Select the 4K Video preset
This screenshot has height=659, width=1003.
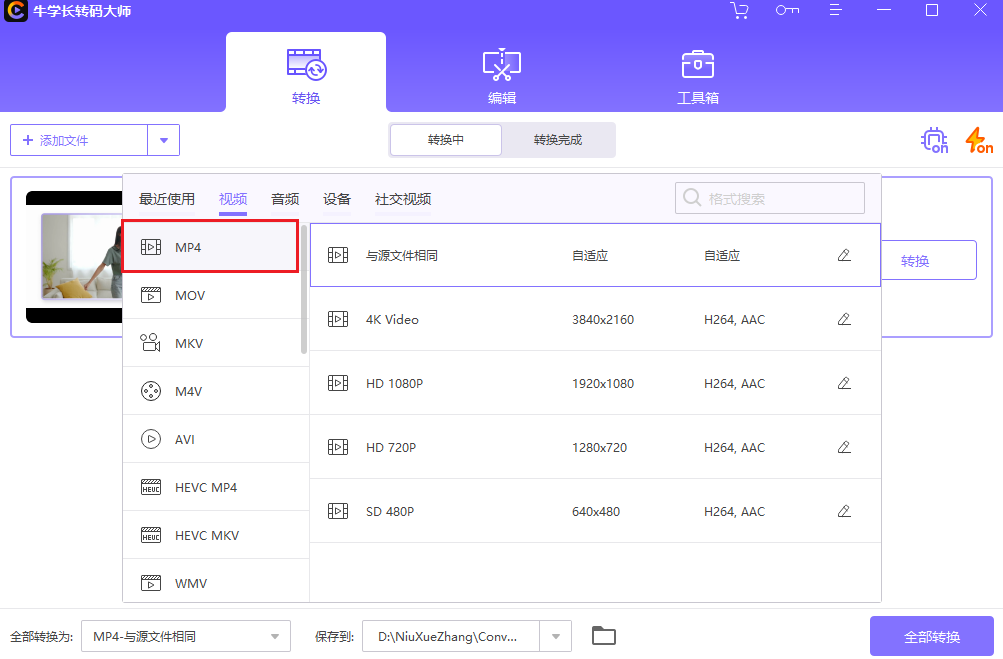pyautogui.click(x=595, y=319)
